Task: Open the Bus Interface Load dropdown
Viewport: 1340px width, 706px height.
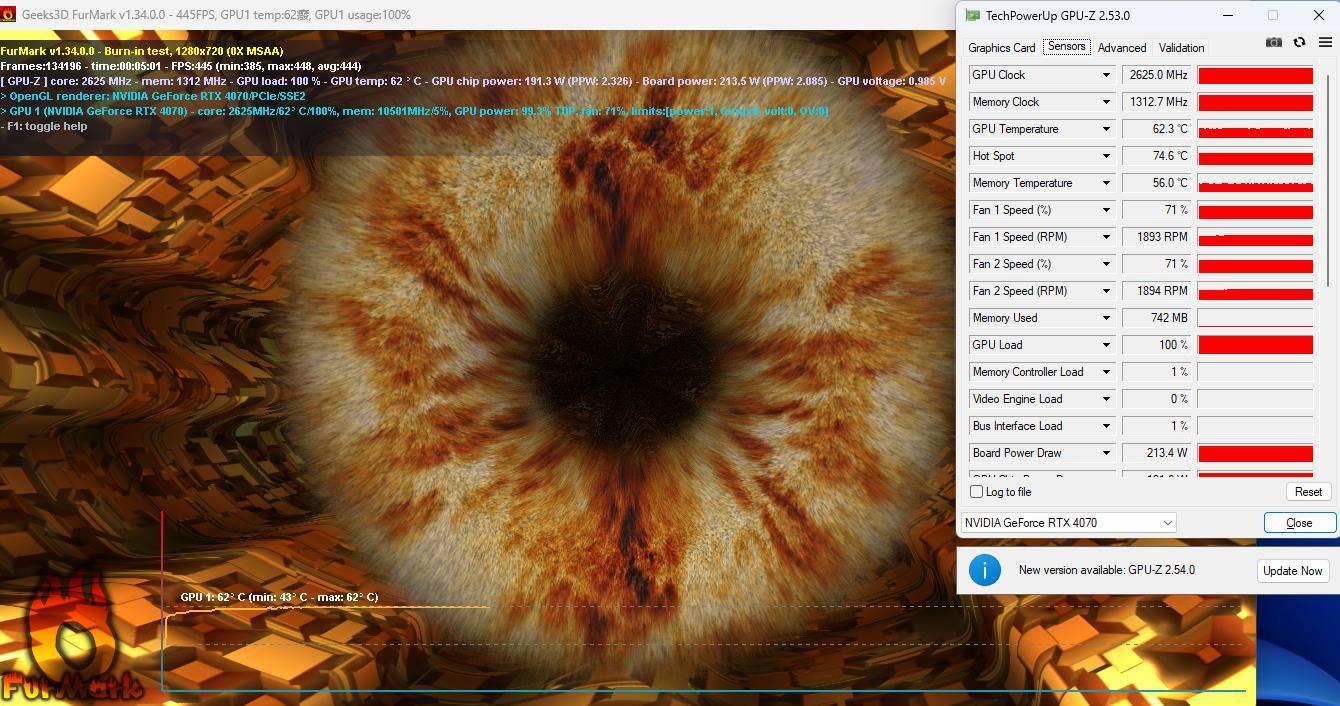Action: point(1106,426)
